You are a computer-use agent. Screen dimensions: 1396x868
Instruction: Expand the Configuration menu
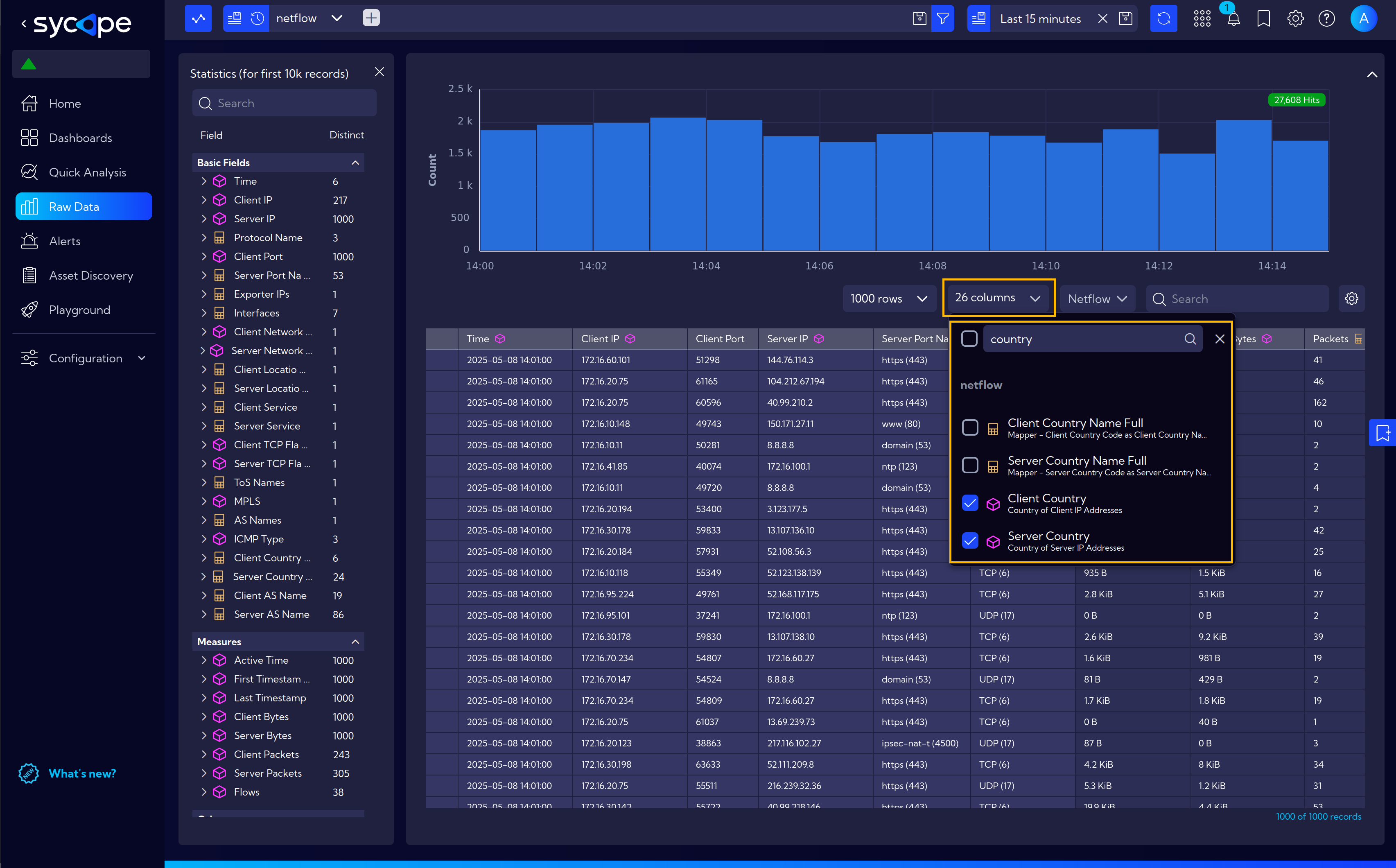point(84,358)
